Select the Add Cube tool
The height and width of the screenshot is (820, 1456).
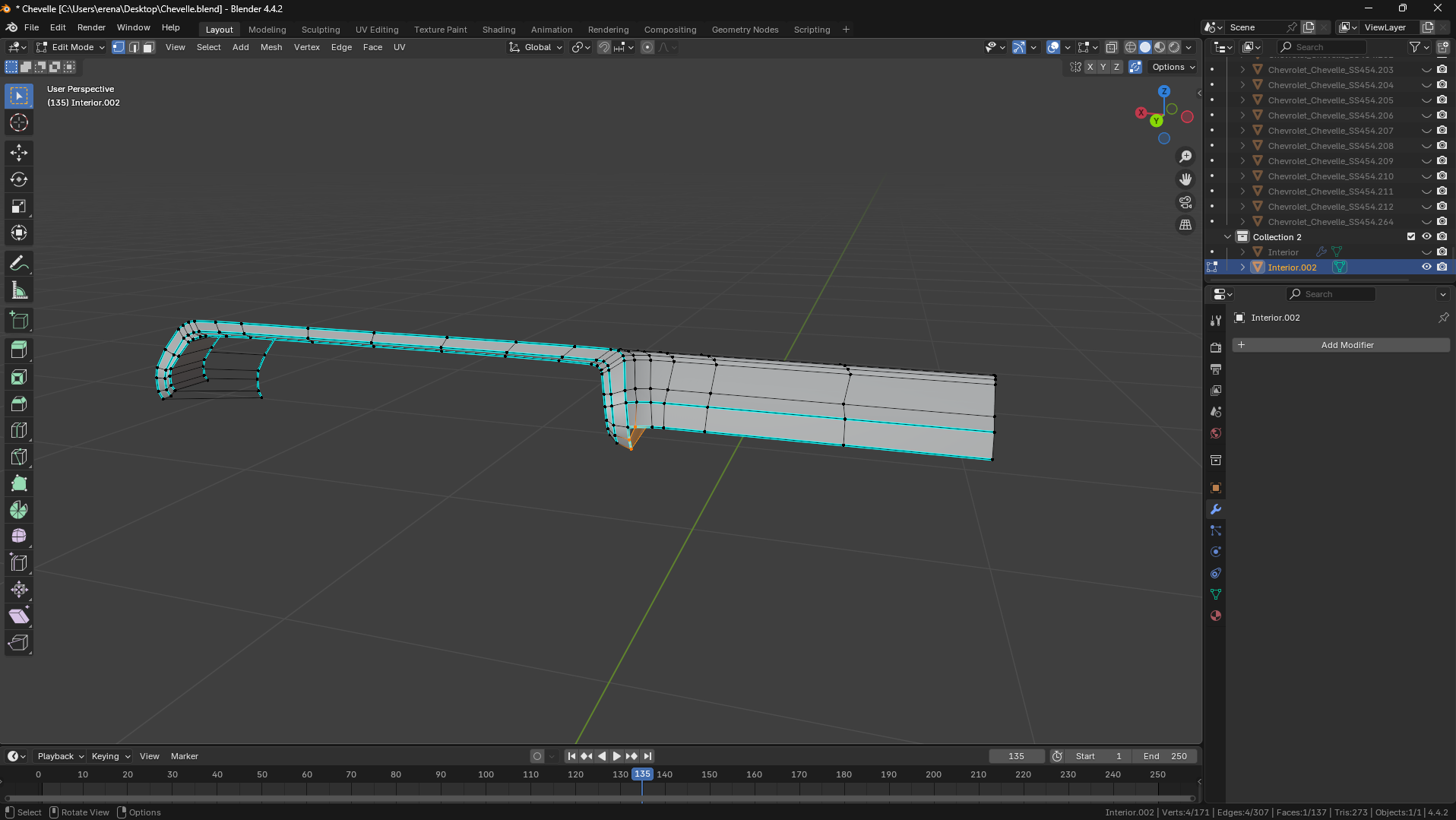pos(19,321)
